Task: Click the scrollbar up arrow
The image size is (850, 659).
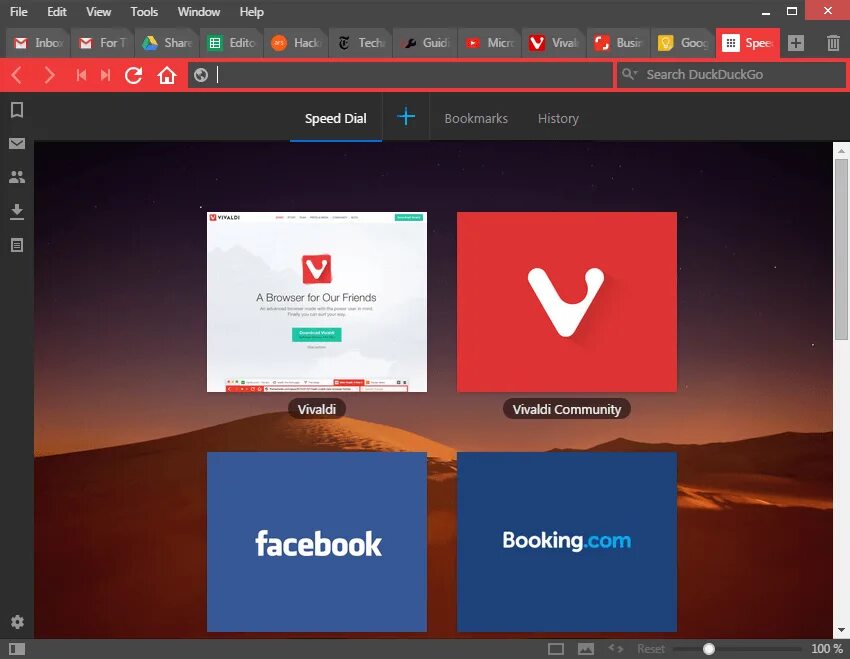Action: [x=841, y=151]
